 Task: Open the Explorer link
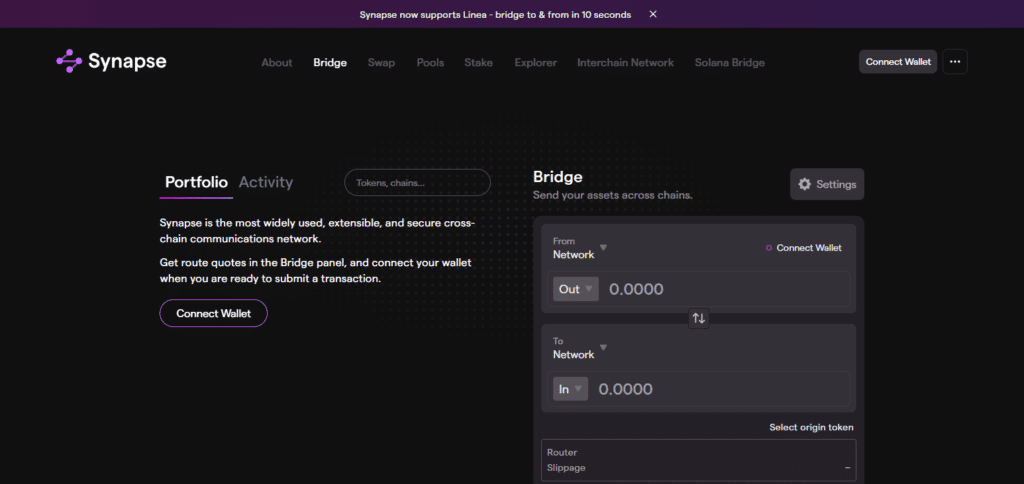[x=536, y=63]
